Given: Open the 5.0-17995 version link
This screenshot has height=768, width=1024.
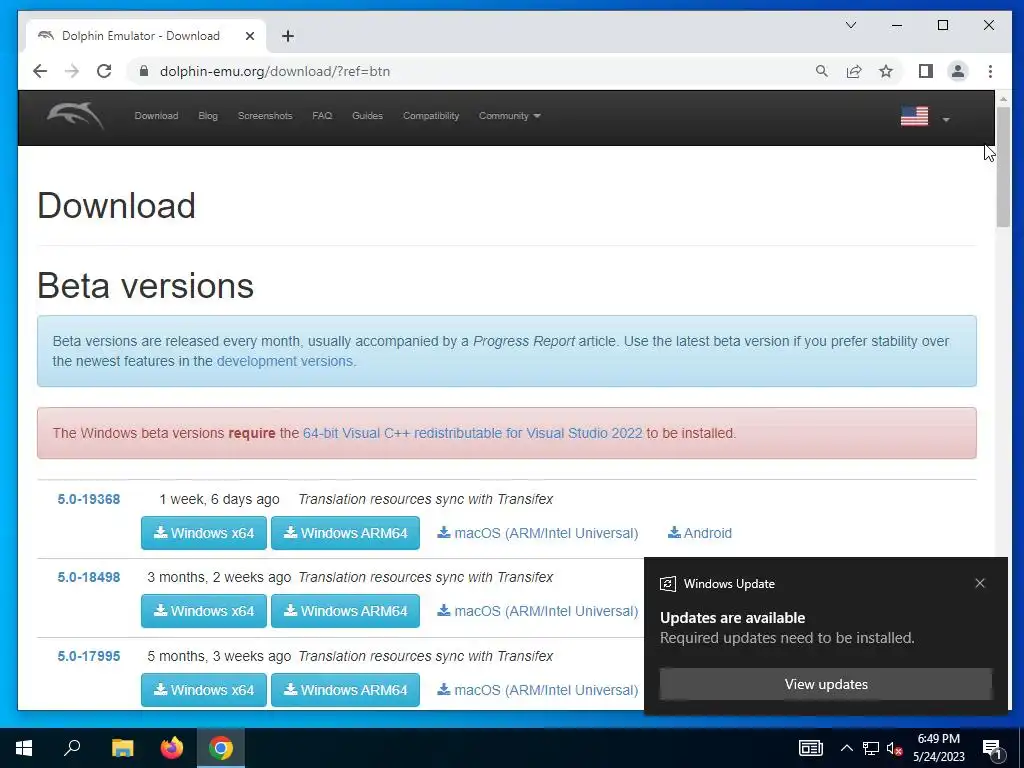Looking at the screenshot, I should (89, 656).
